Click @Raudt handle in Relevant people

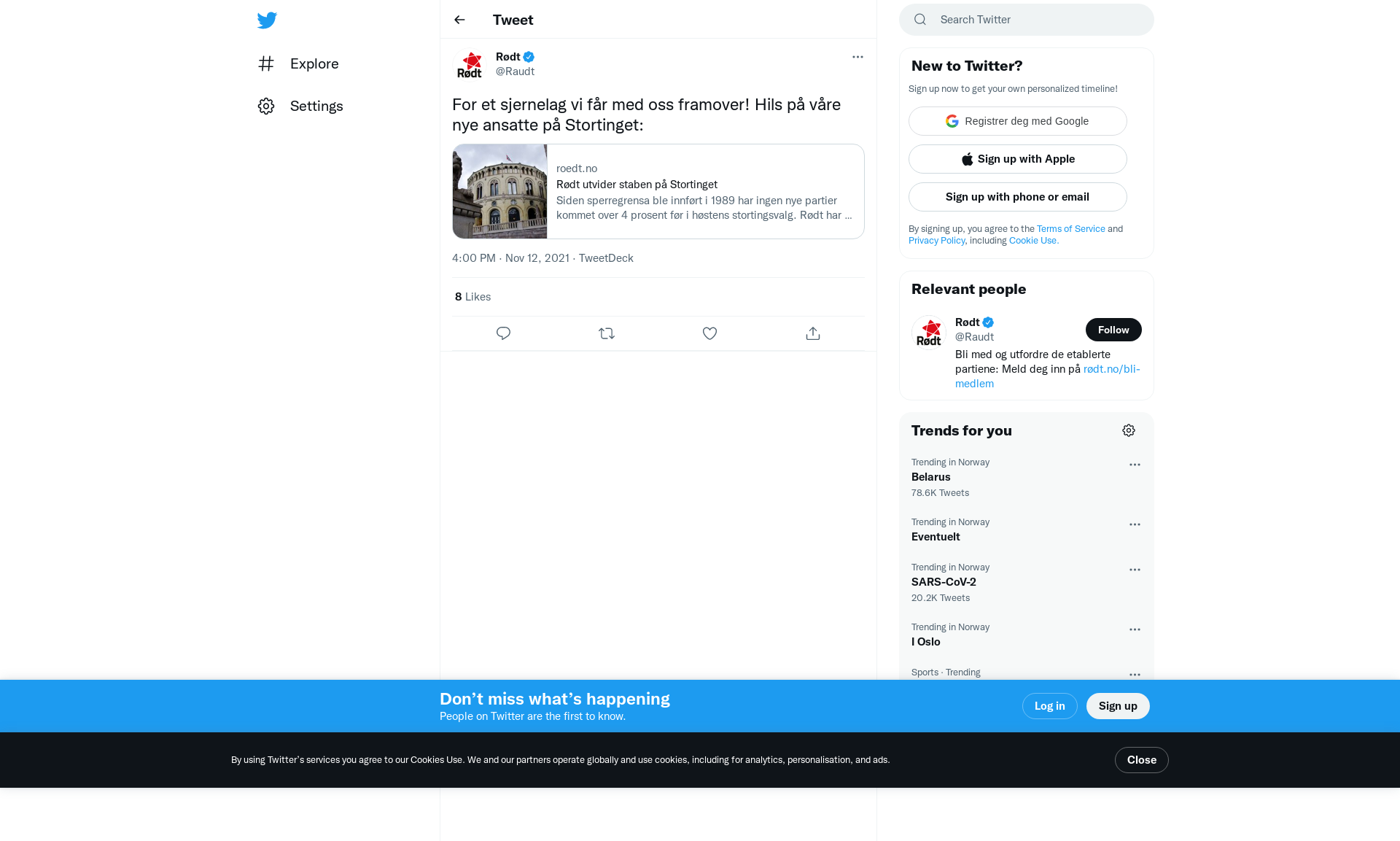pyautogui.click(x=974, y=337)
